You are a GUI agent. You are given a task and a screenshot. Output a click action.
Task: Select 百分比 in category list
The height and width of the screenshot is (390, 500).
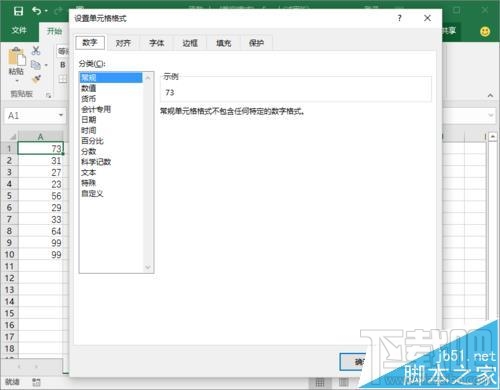(111, 141)
